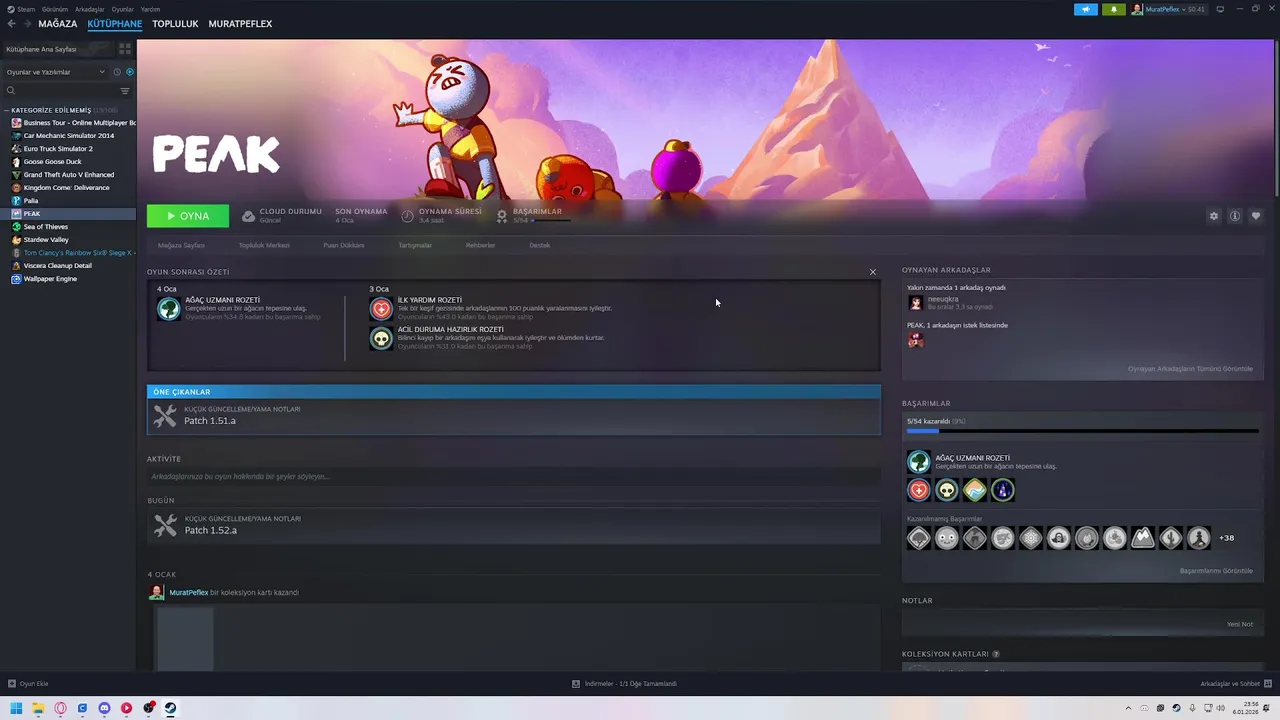The height and width of the screenshot is (720, 1280).
Task: Select Car Mechanic Simulator 2014
Action: point(68,136)
